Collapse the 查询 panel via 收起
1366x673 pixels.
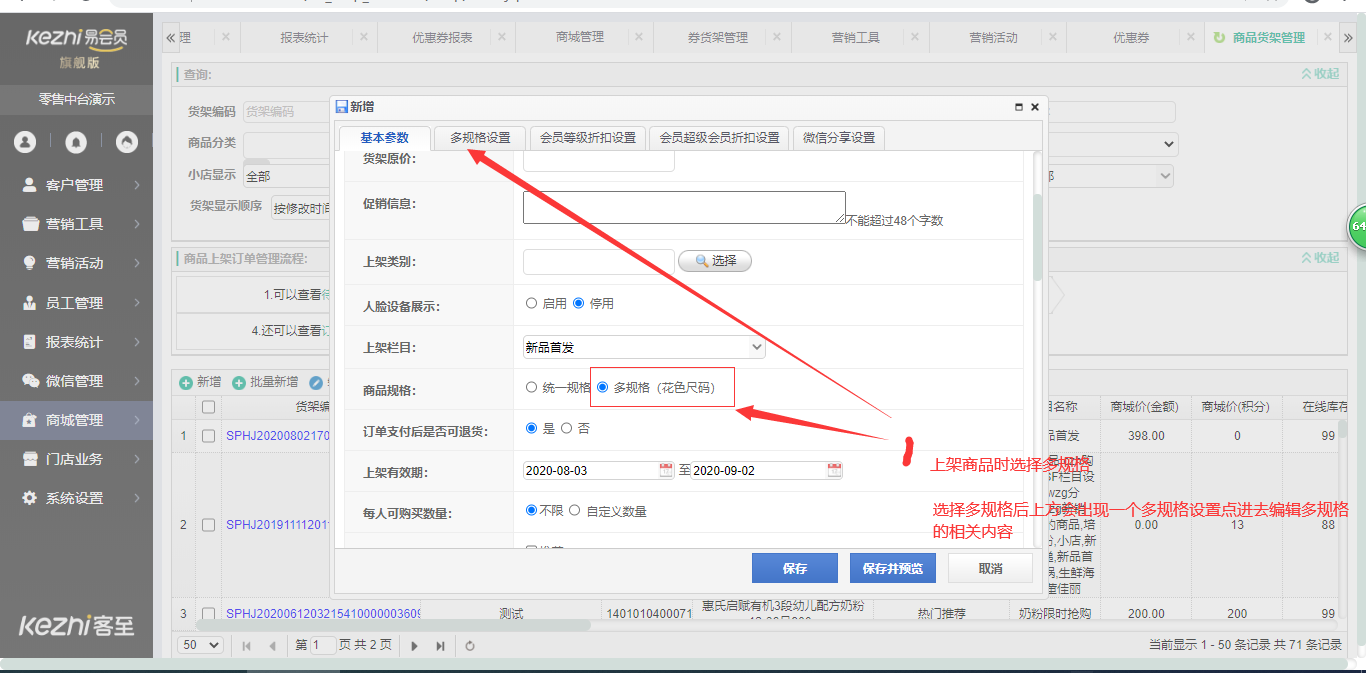point(1320,74)
